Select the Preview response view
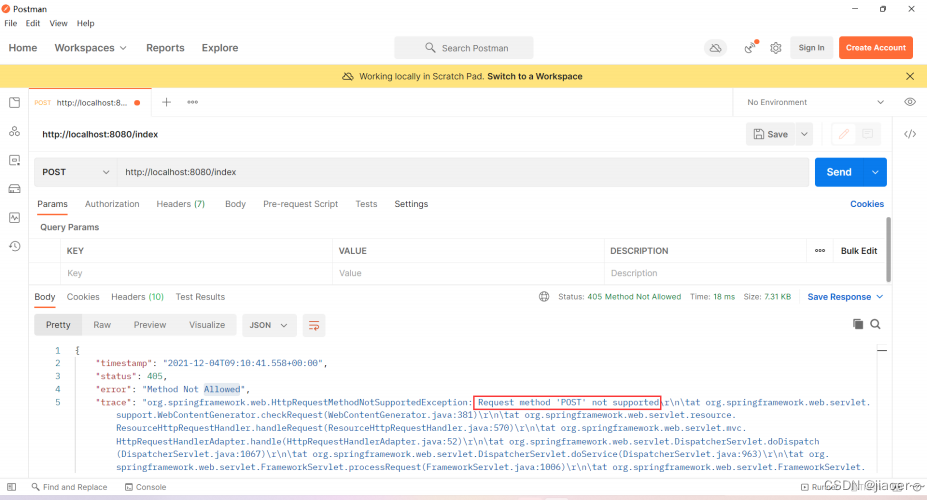940x502 pixels. pos(150,326)
